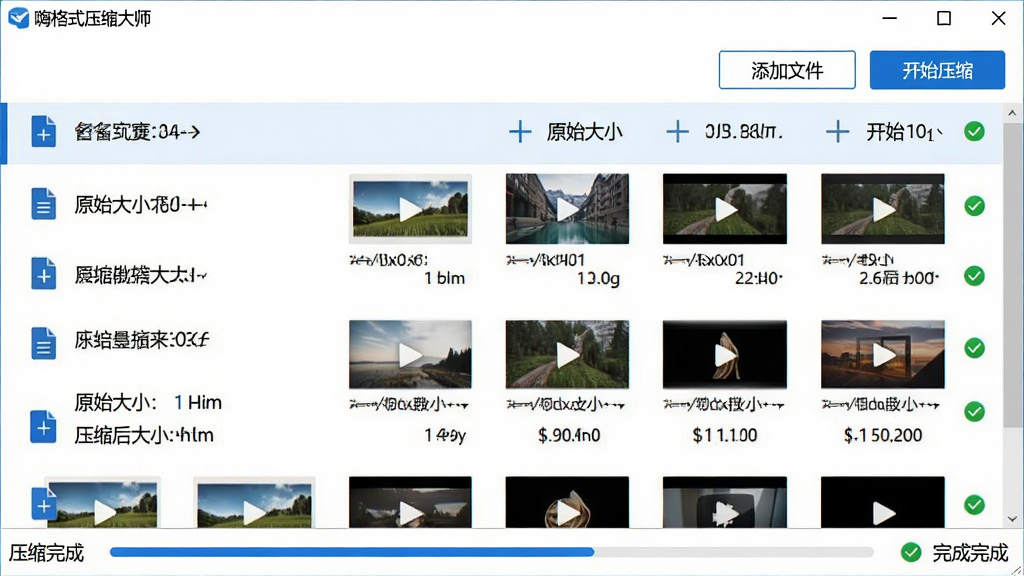Click green check in bottom thumbnail row
Screen dimensions: 1024x576
[x=974, y=505]
